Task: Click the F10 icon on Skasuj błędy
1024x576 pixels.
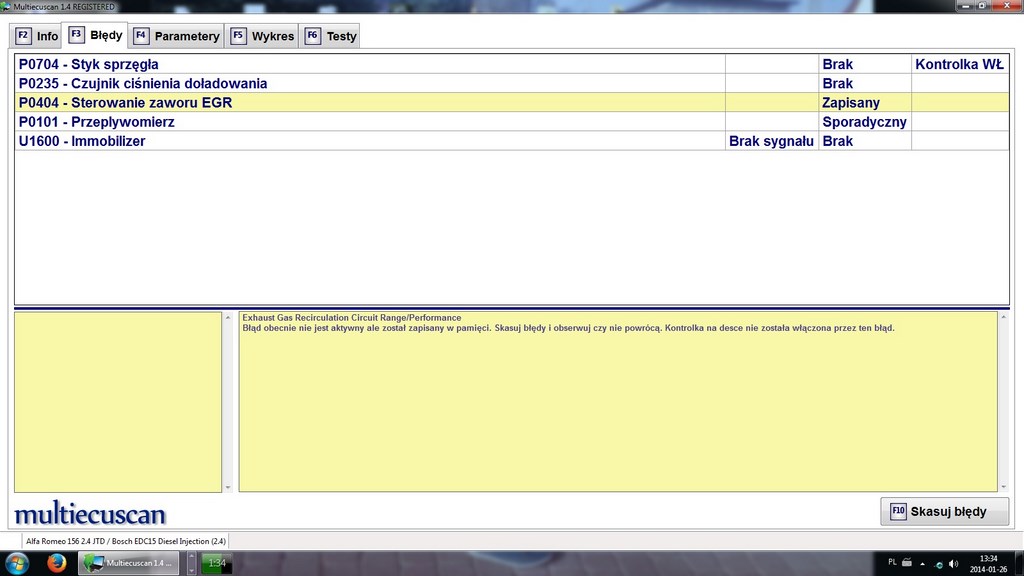Action: [x=898, y=511]
